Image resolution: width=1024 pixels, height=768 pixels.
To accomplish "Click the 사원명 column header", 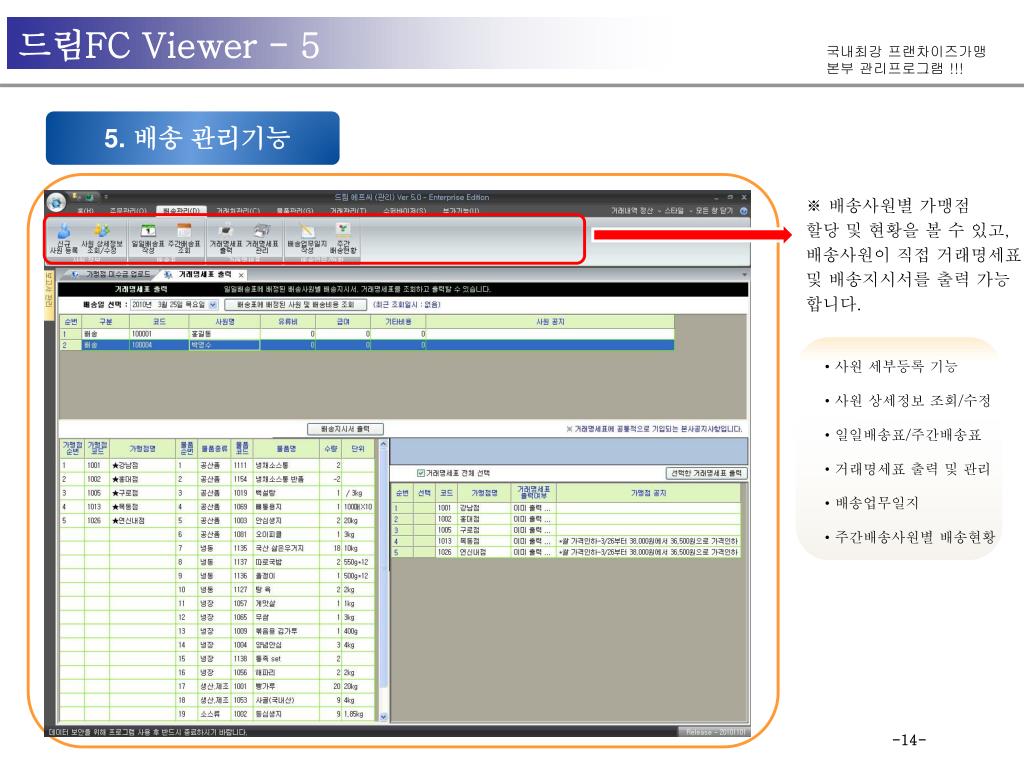I will point(225,322).
